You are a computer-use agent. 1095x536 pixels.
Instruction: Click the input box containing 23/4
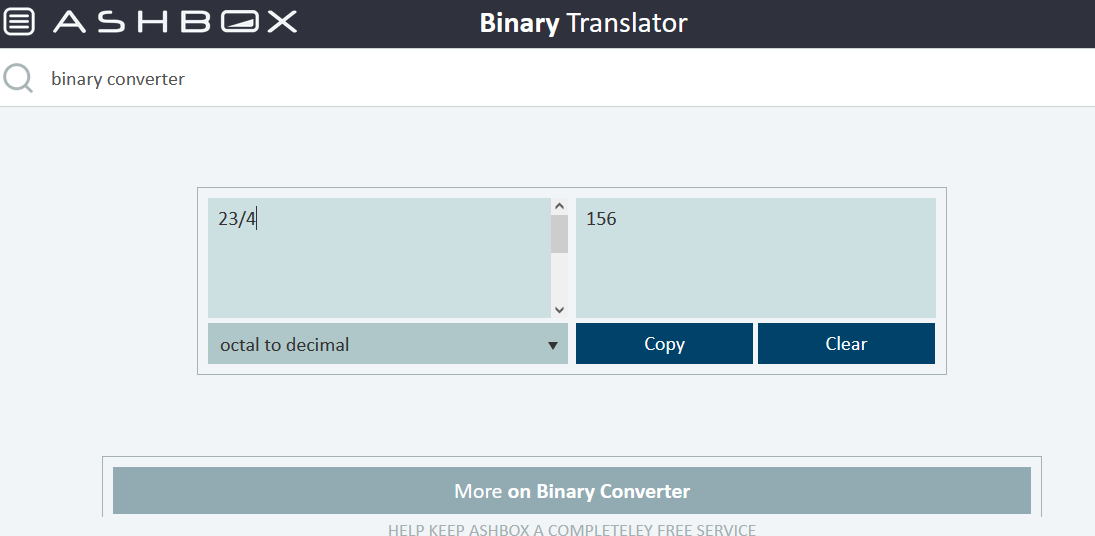click(x=379, y=258)
